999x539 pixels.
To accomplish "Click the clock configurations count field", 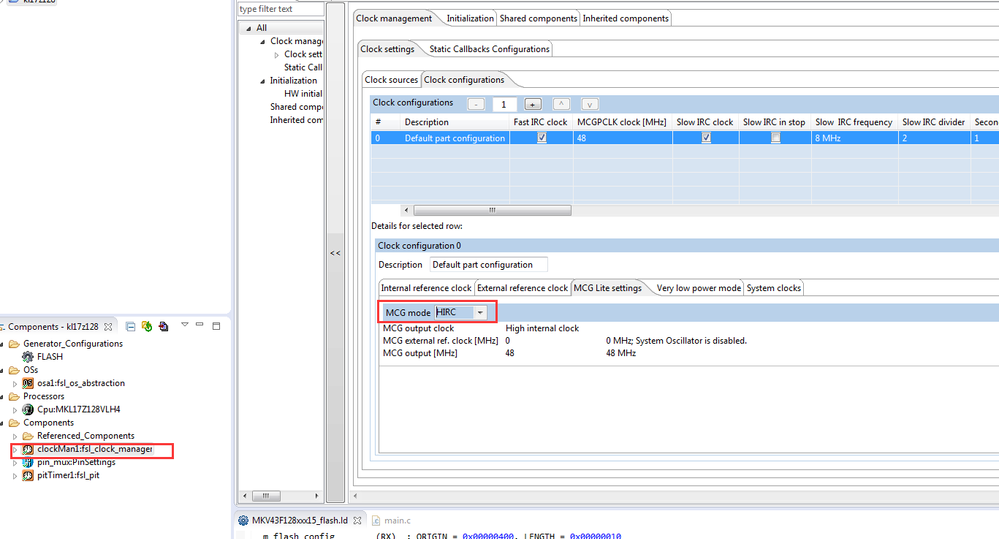I will (504, 104).
